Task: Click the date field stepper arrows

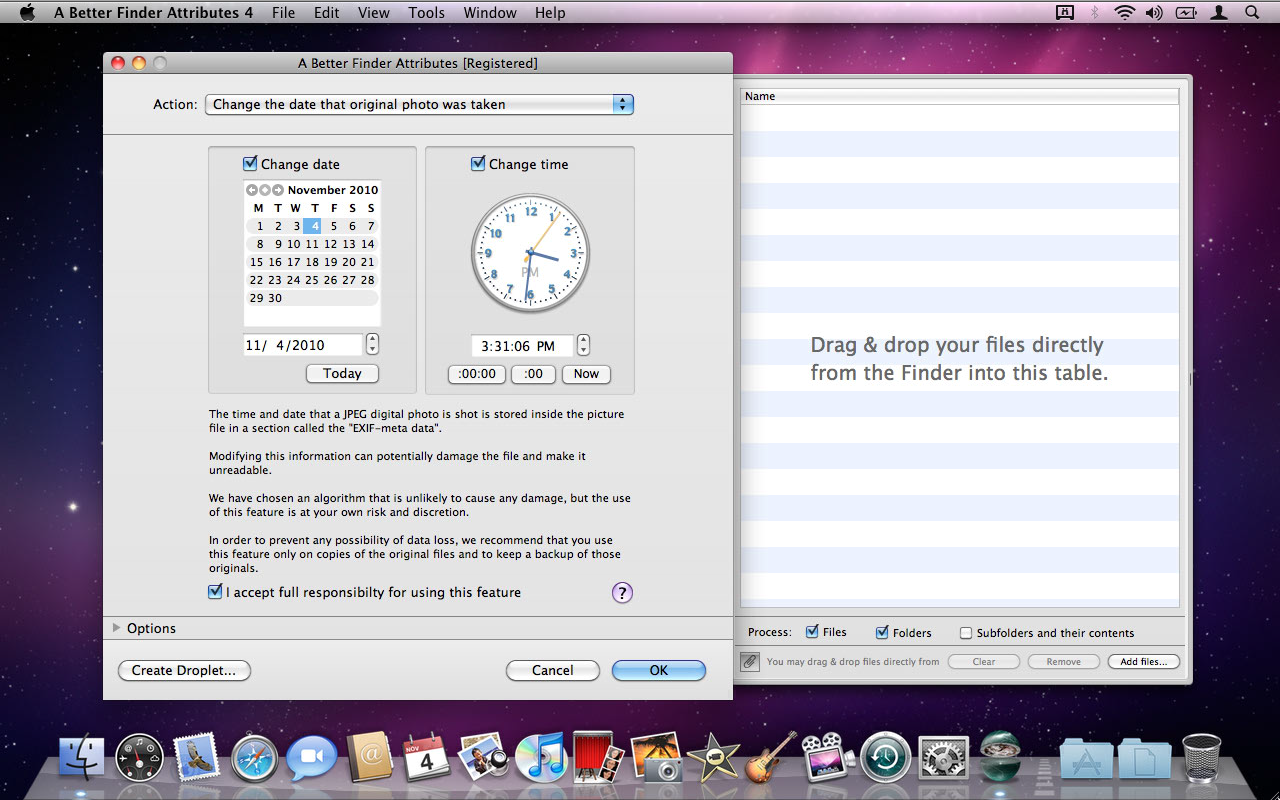Action: 373,345
